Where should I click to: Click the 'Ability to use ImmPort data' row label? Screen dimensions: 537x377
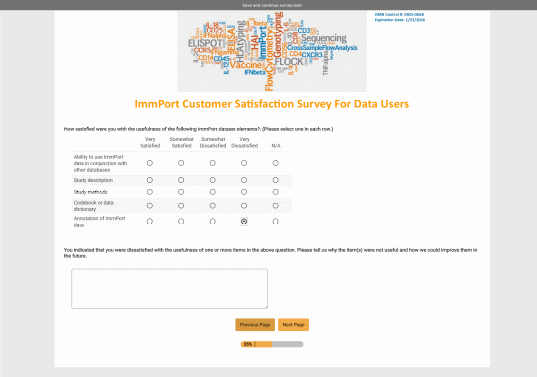click(x=100, y=163)
